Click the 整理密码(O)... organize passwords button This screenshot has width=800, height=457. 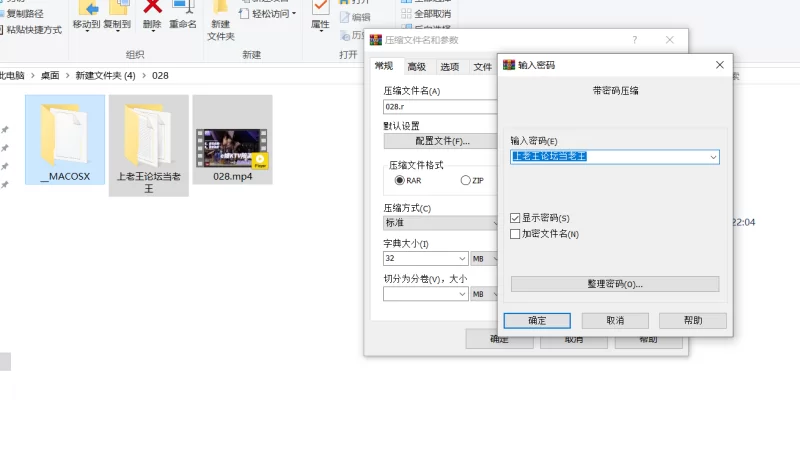pos(615,284)
